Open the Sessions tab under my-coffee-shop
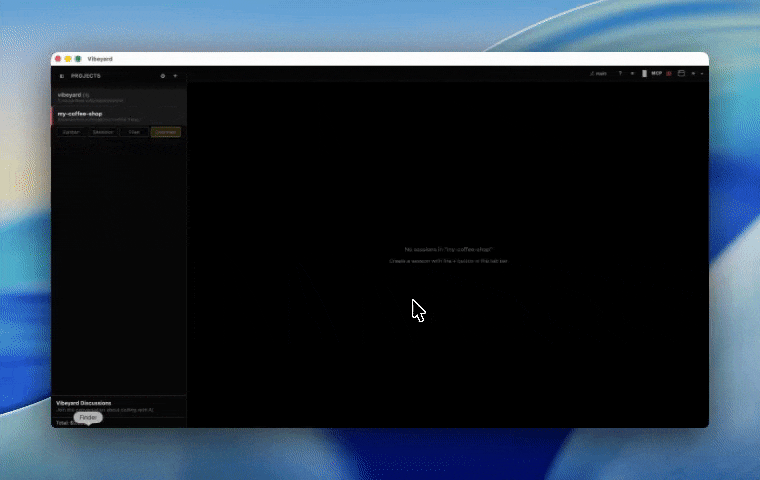Image resolution: width=760 pixels, height=480 pixels. tap(103, 132)
